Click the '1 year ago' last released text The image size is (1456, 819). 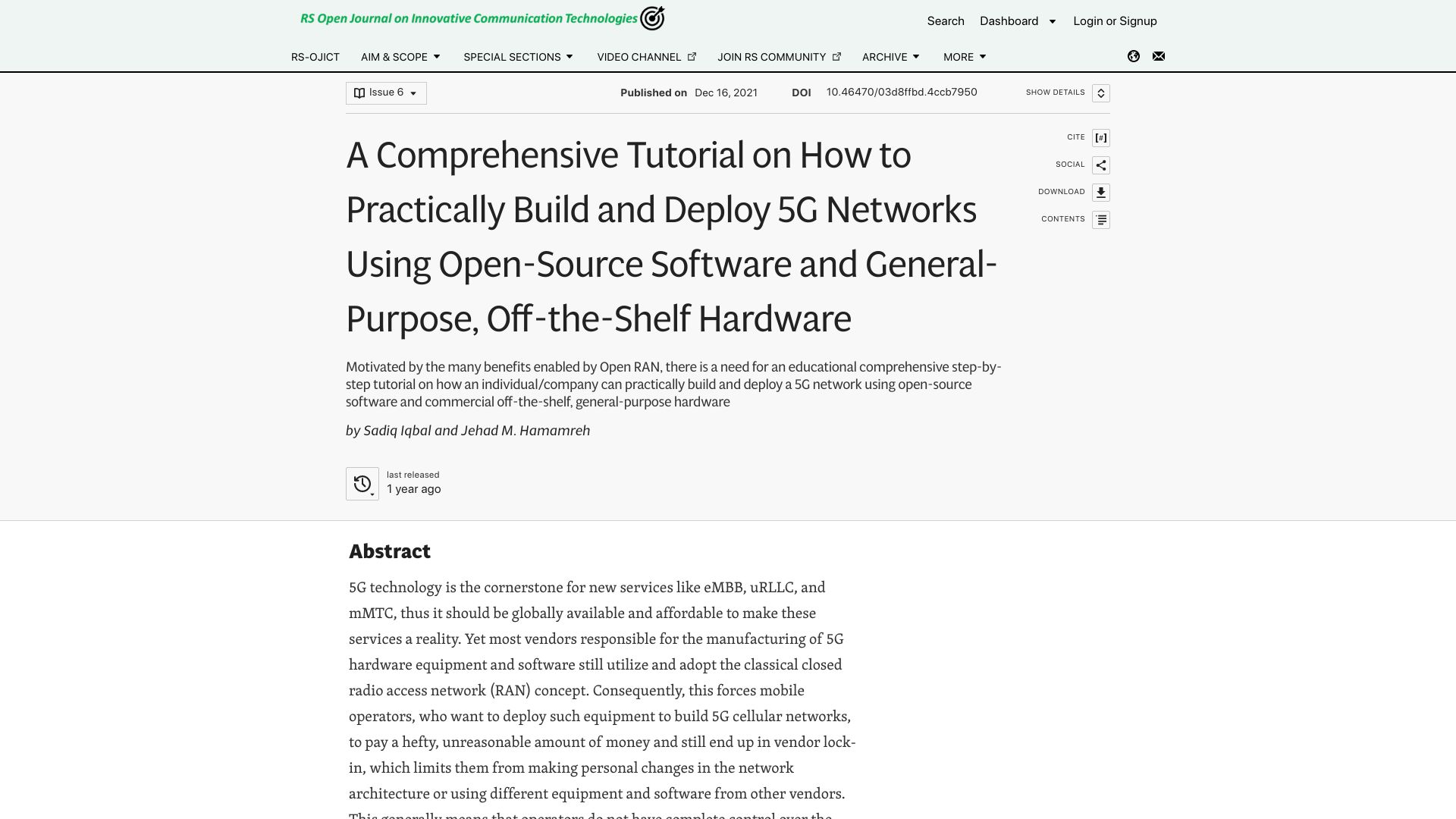[x=414, y=489]
